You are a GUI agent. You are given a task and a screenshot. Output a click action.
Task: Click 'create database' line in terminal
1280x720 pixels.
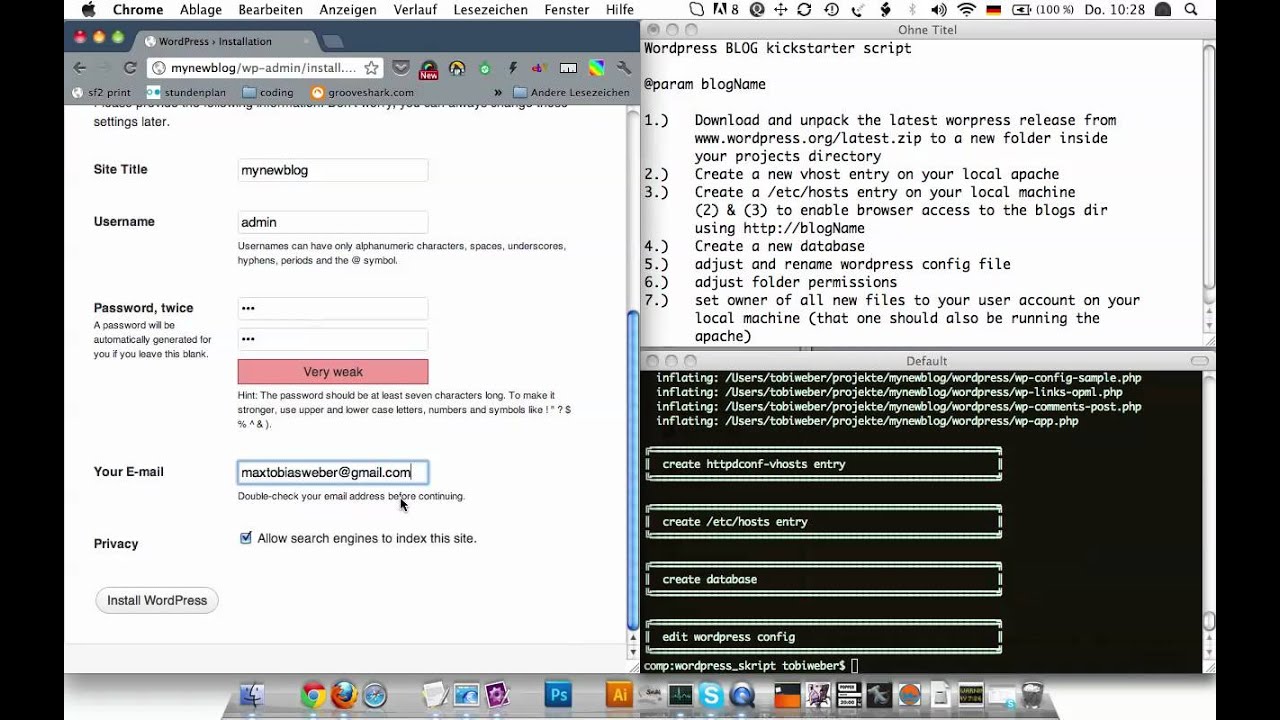pyautogui.click(x=709, y=579)
